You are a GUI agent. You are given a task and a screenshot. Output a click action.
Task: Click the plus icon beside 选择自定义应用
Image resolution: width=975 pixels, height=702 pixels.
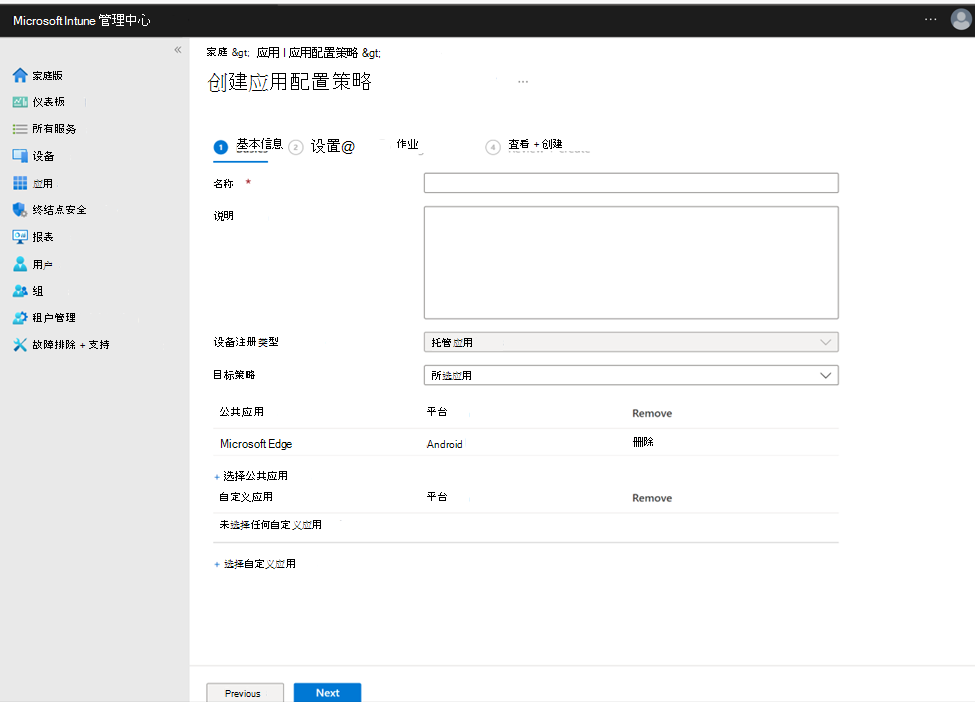click(x=217, y=565)
